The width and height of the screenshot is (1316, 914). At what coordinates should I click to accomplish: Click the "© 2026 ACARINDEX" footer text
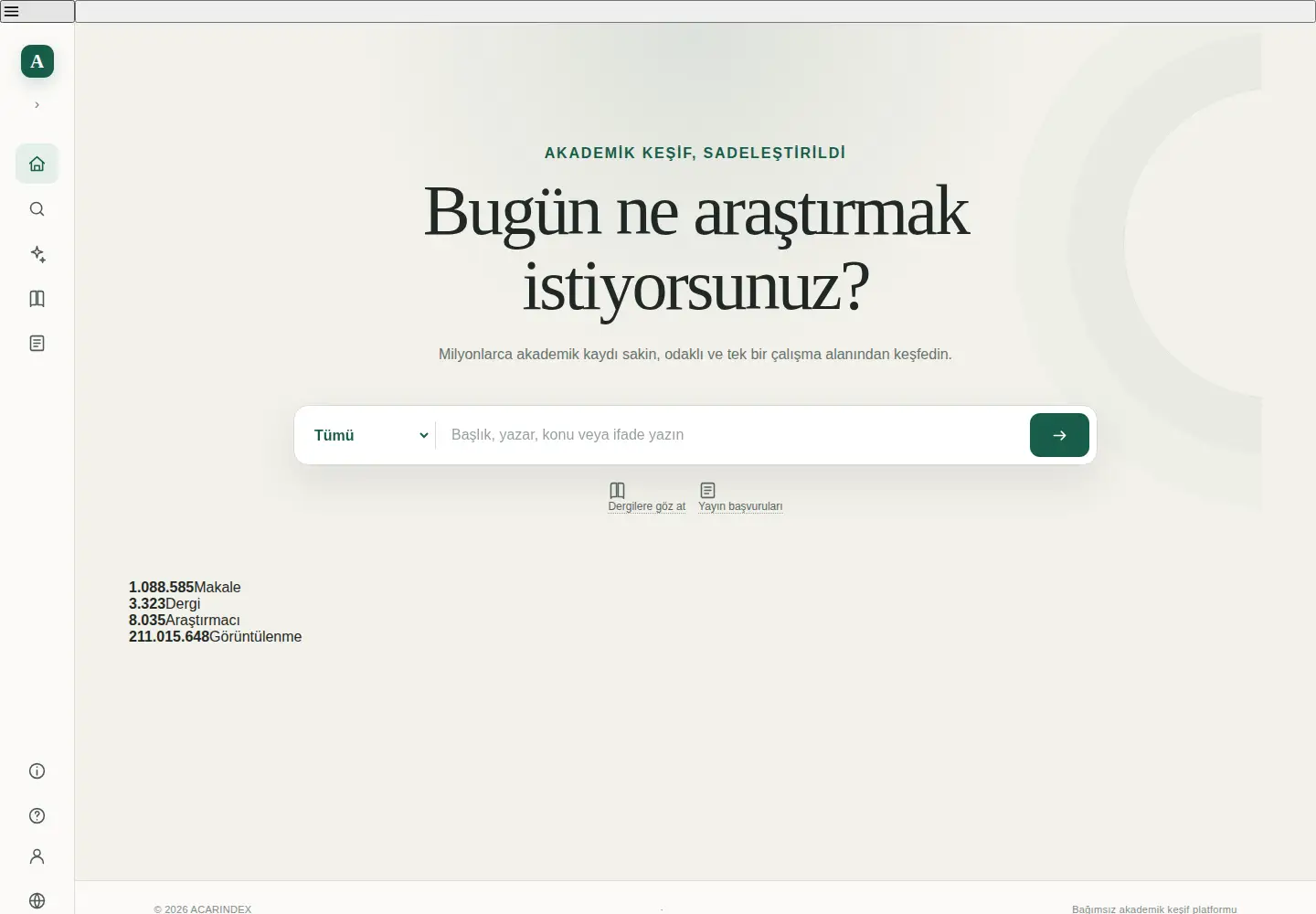(203, 909)
